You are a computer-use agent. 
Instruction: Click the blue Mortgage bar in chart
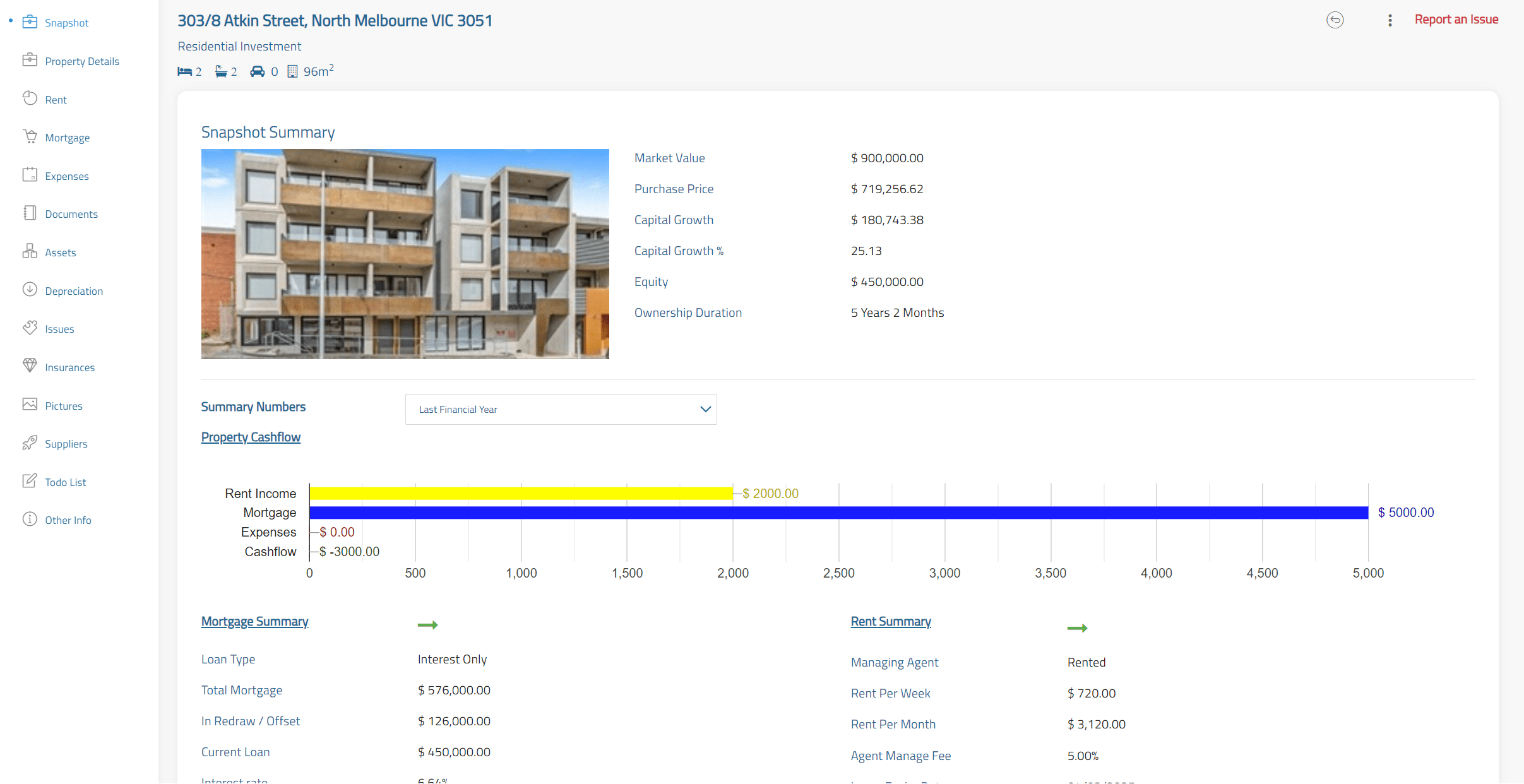(x=838, y=513)
